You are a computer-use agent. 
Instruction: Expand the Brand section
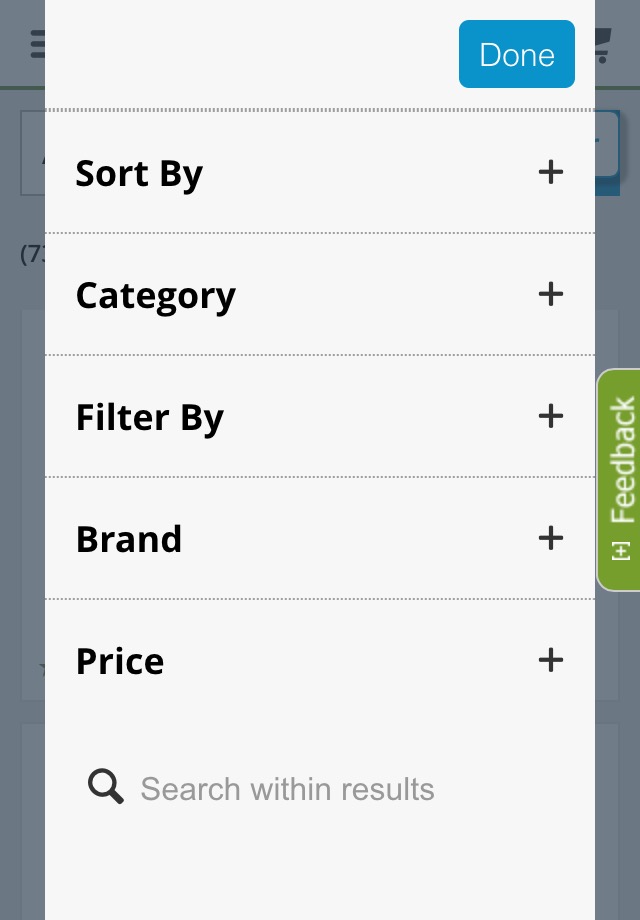(x=320, y=538)
